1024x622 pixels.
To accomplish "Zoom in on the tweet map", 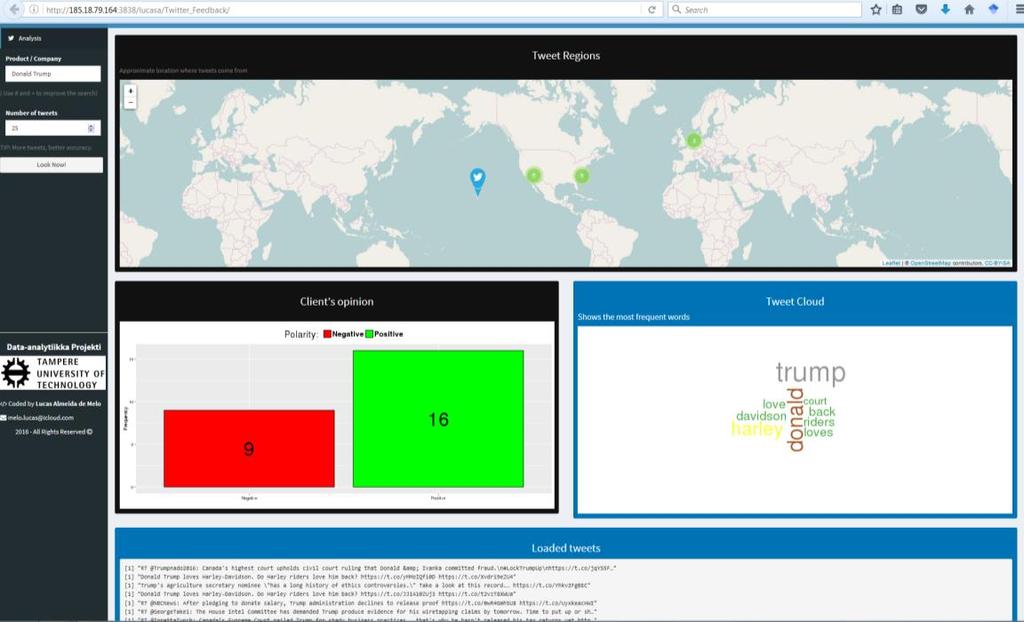I will click(x=130, y=91).
